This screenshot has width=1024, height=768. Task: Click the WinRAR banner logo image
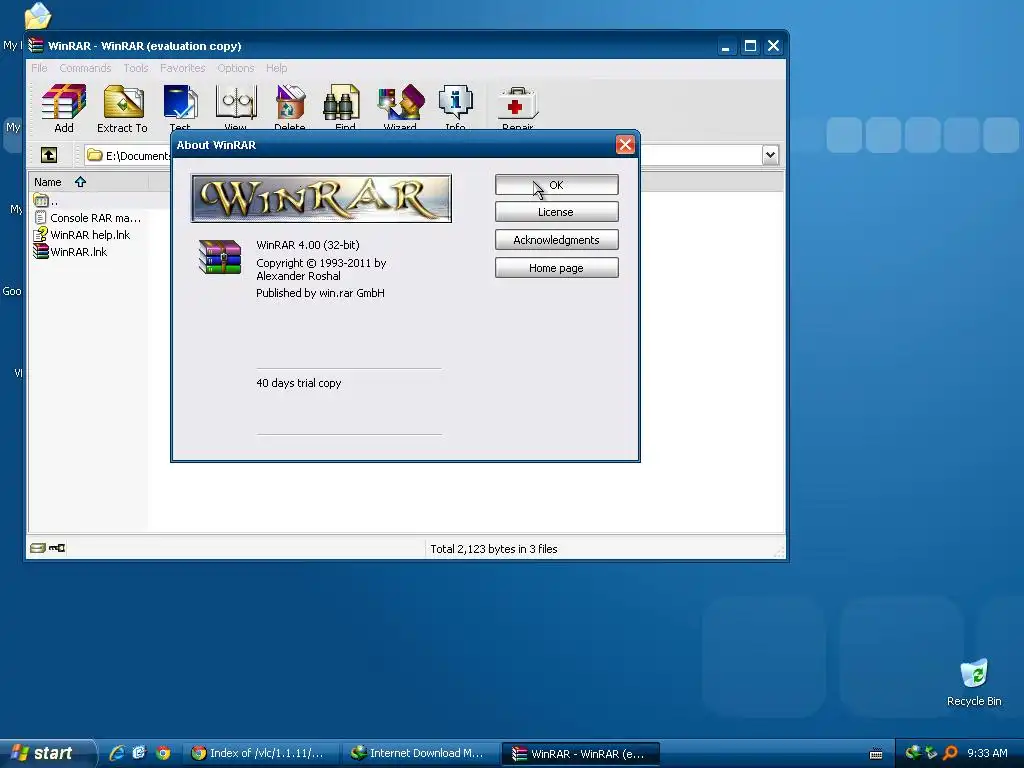321,199
